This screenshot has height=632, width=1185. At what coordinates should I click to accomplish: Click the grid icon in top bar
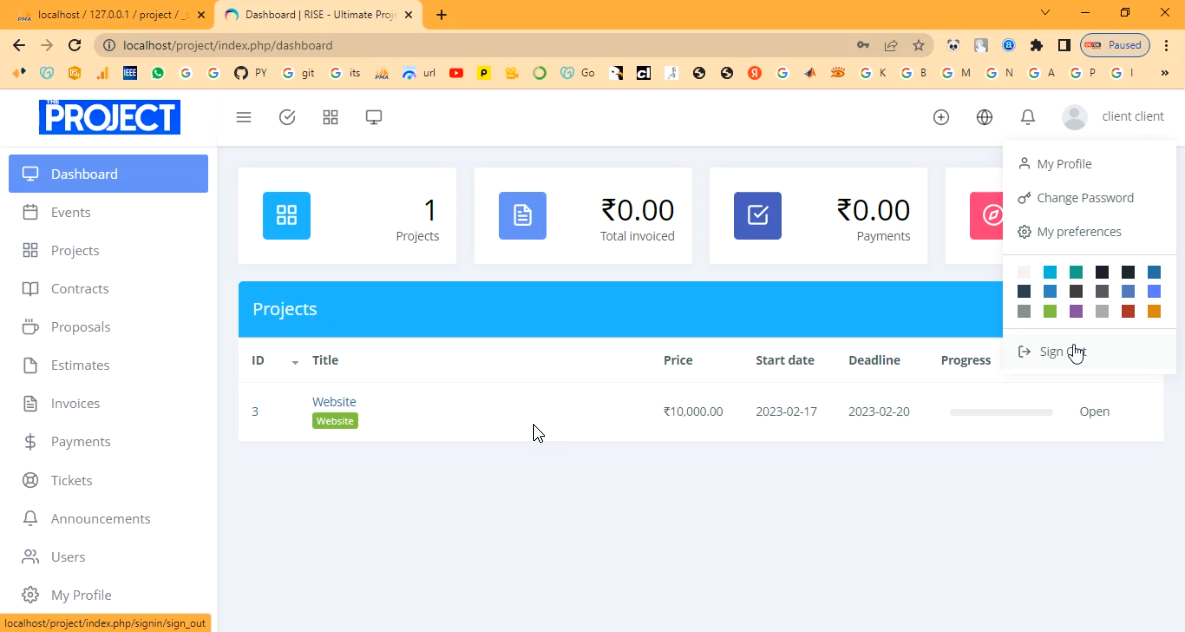pos(330,117)
